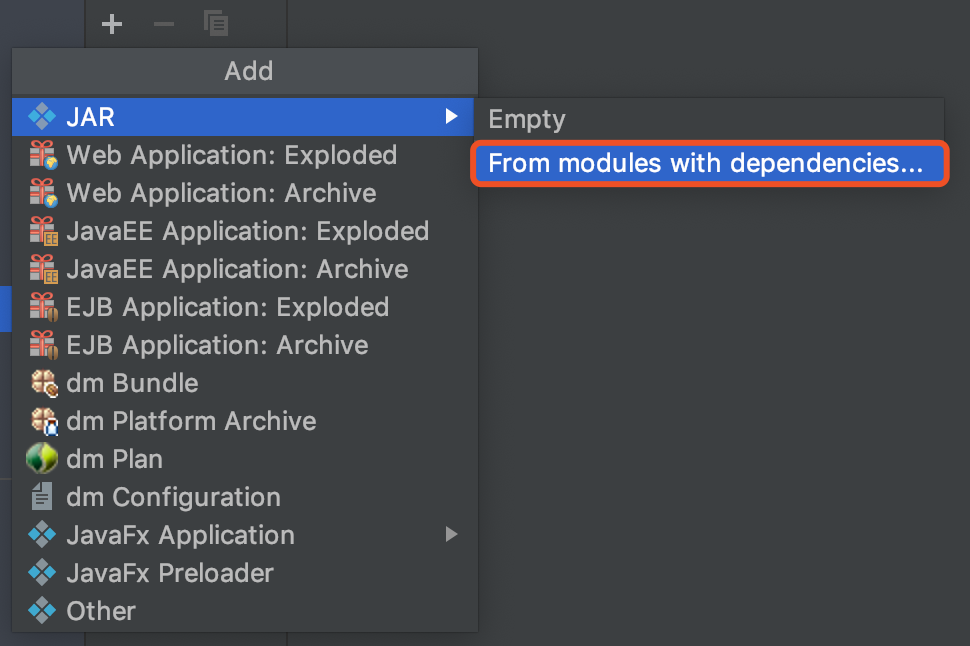Select EJB Application: Exploded item
The height and width of the screenshot is (646, 970).
227,307
